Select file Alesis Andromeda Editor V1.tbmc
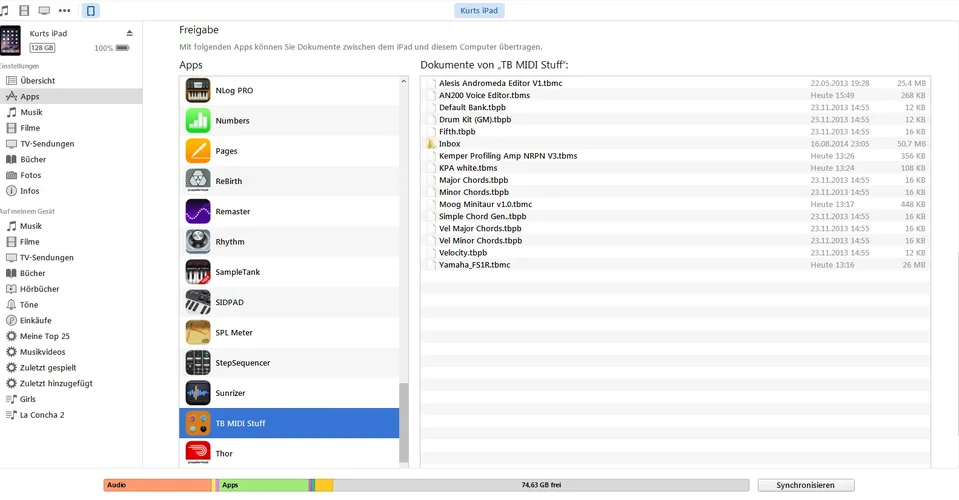The width and height of the screenshot is (959, 500). [x=675, y=83]
